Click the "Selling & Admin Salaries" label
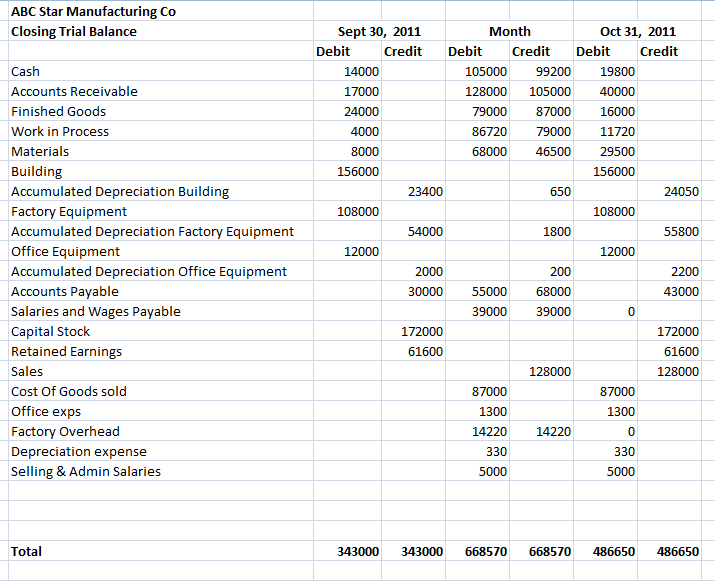The height and width of the screenshot is (581, 715). coord(86,471)
